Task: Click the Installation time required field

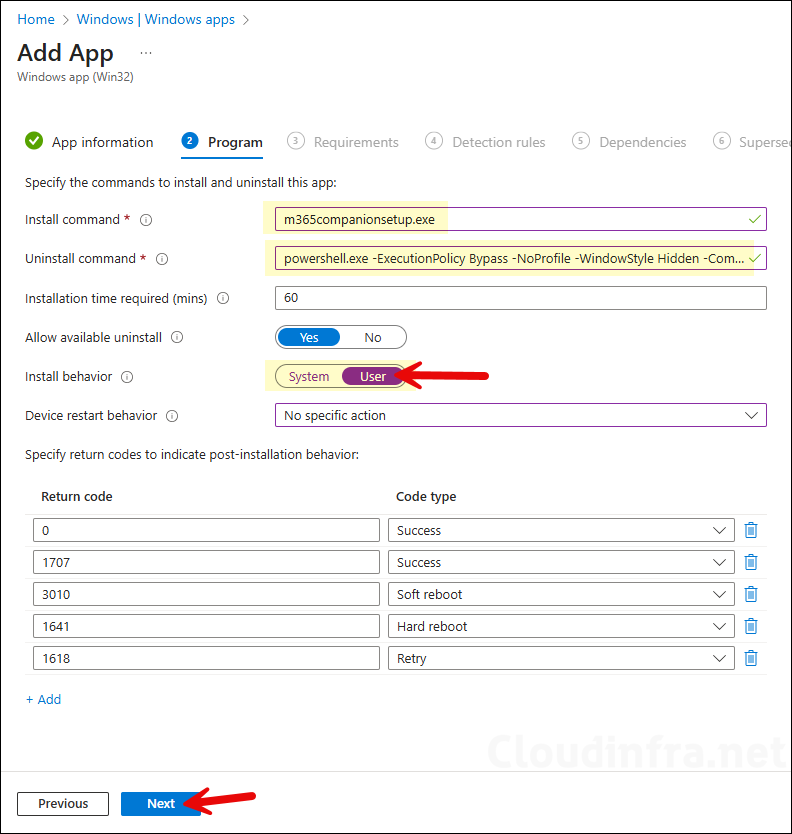Action: click(x=520, y=298)
